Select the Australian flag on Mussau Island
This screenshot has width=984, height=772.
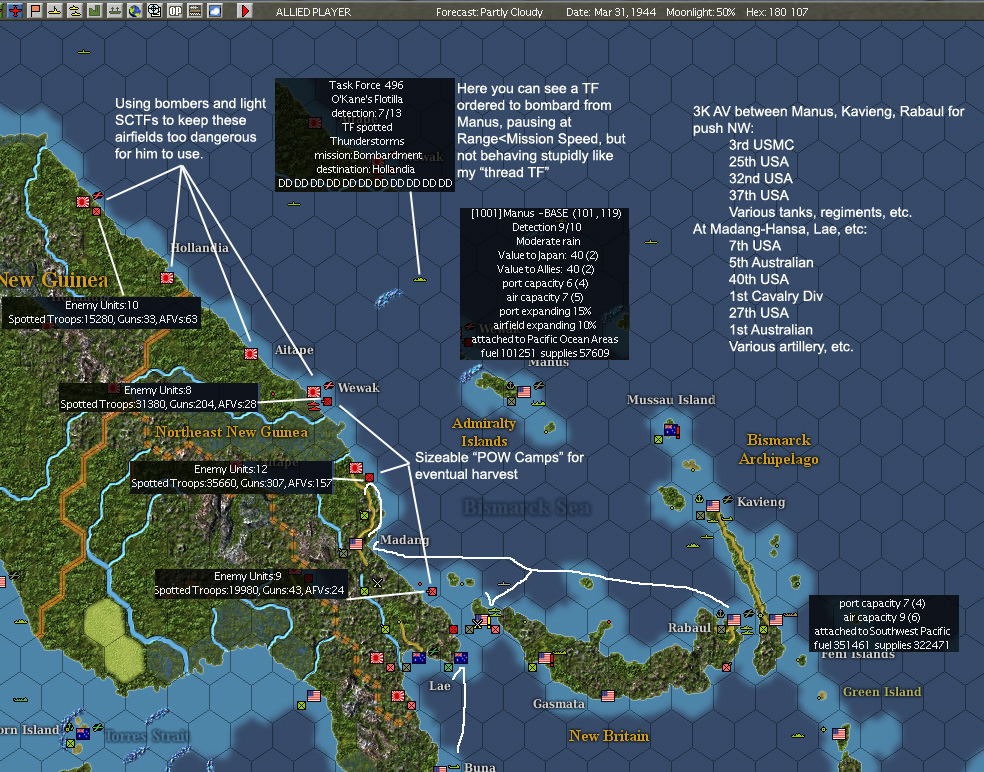671,431
